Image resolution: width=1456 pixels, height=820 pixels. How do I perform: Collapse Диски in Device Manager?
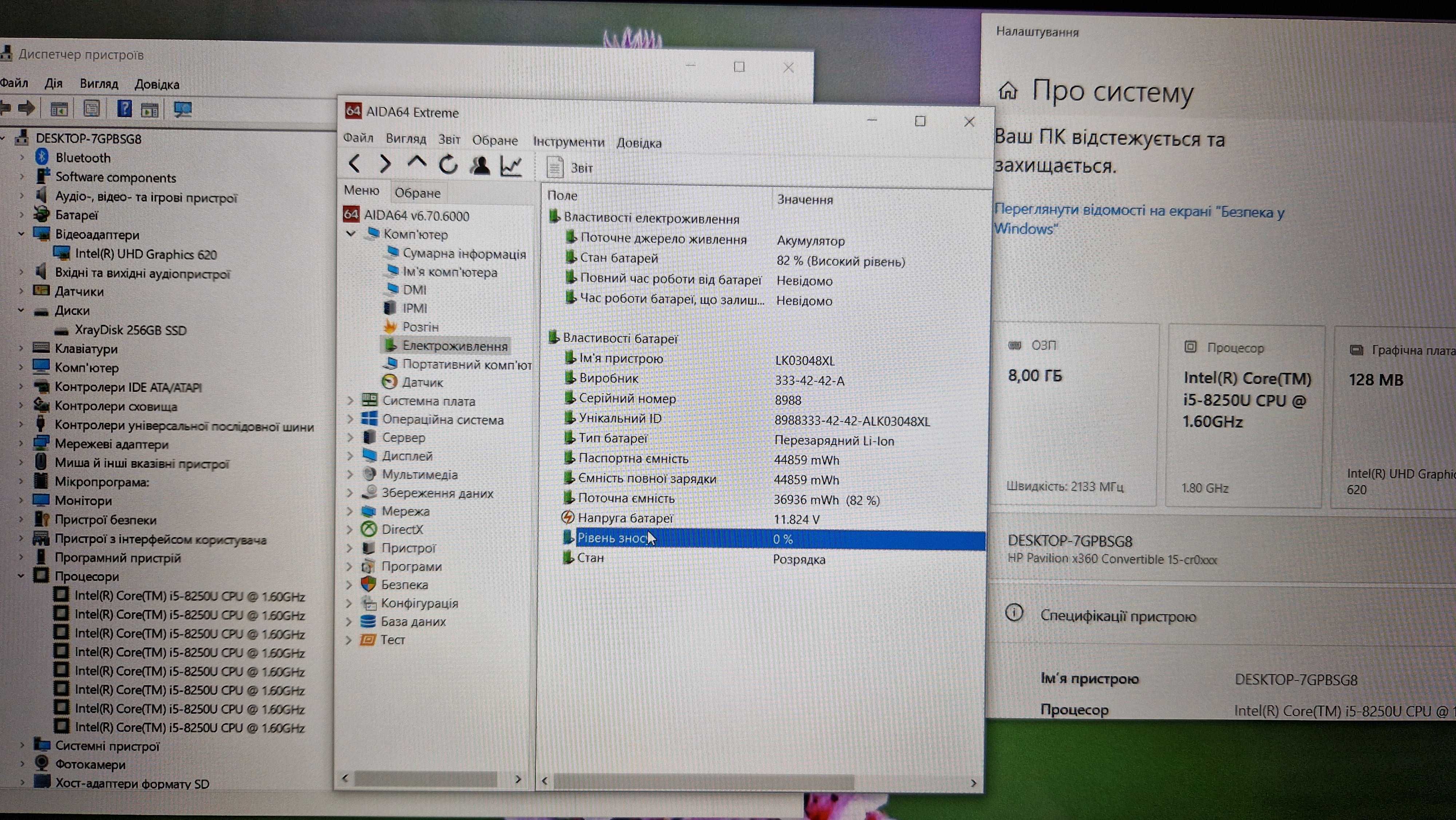[x=21, y=310]
